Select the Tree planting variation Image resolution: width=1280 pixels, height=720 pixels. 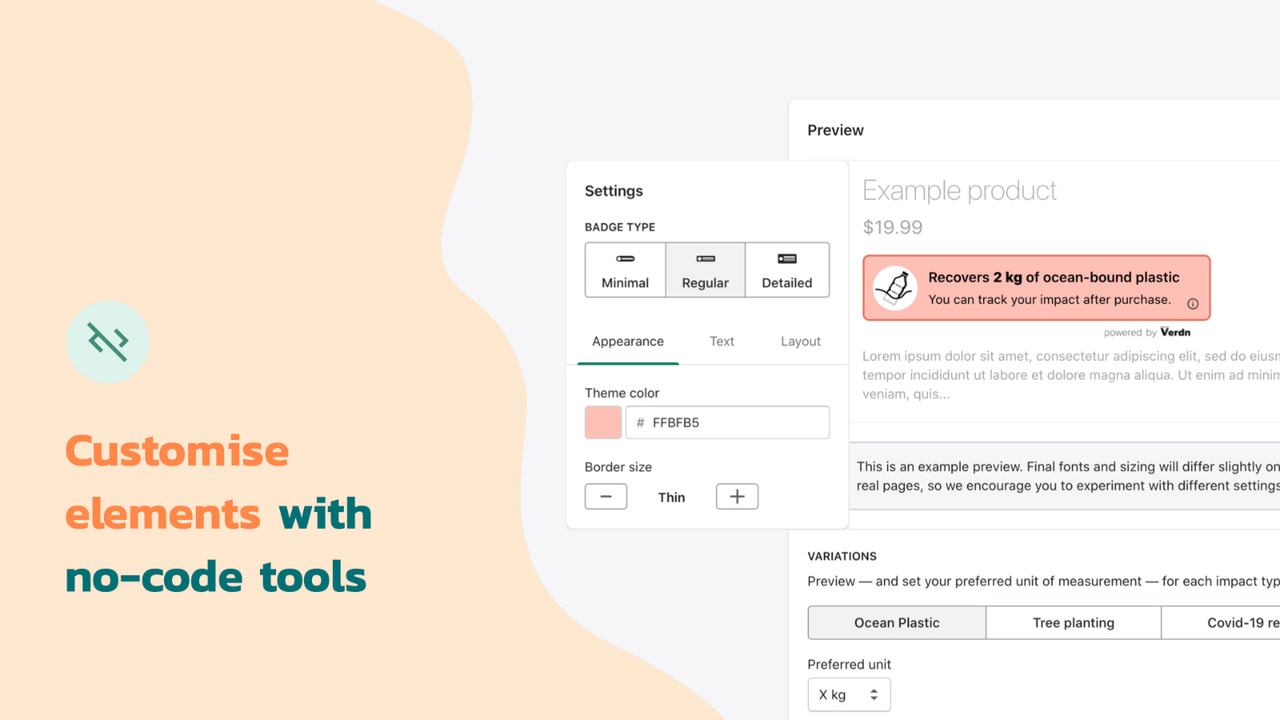pyautogui.click(x=1073, y=622)
